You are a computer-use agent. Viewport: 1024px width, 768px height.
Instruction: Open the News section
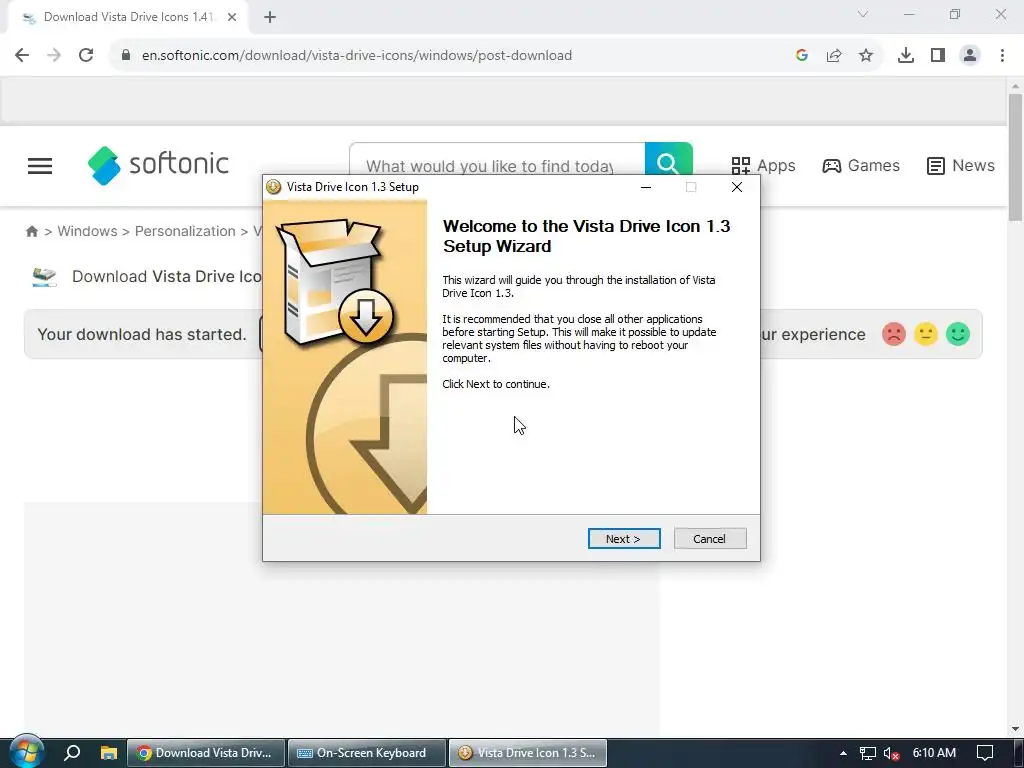point(961,165)
